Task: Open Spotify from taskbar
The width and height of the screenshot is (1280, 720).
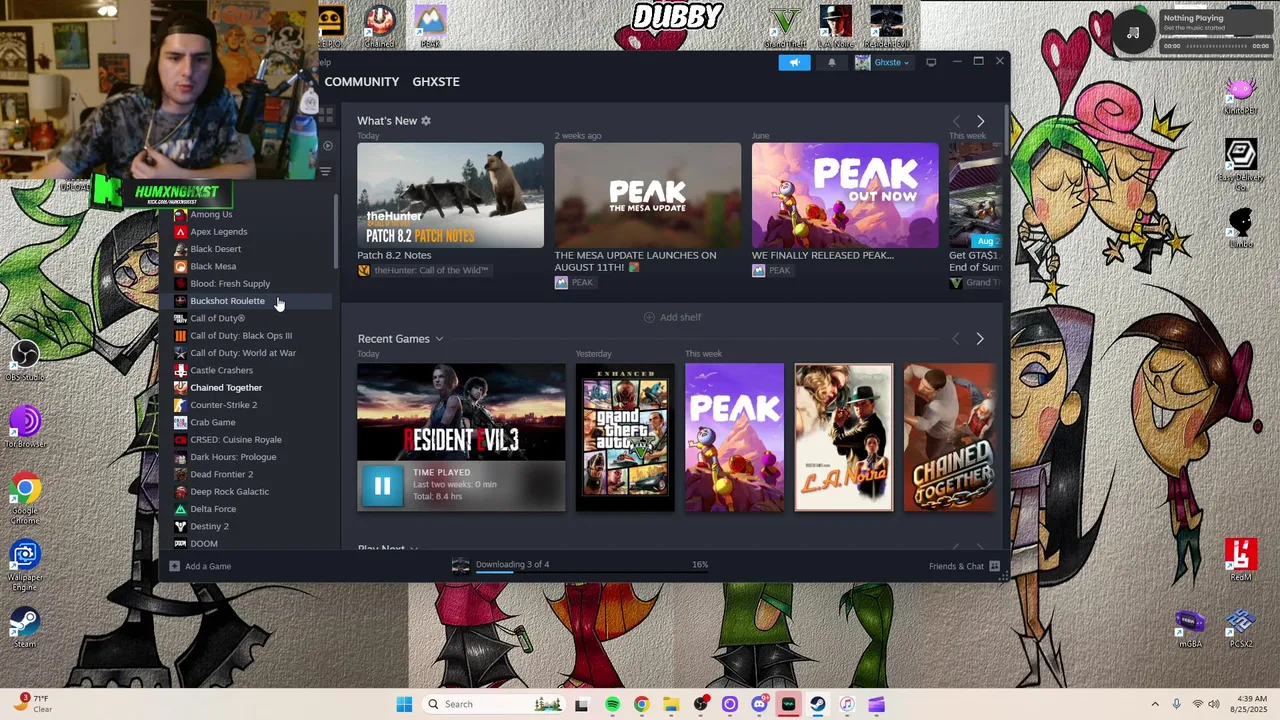Action: (612, 704)
